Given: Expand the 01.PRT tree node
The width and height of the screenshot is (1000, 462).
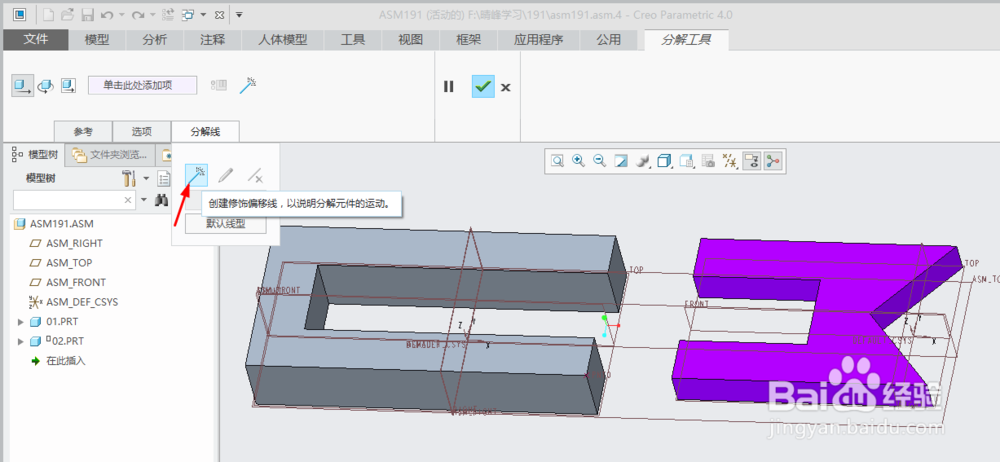Looking at the screenshot, I should [20, 322].
